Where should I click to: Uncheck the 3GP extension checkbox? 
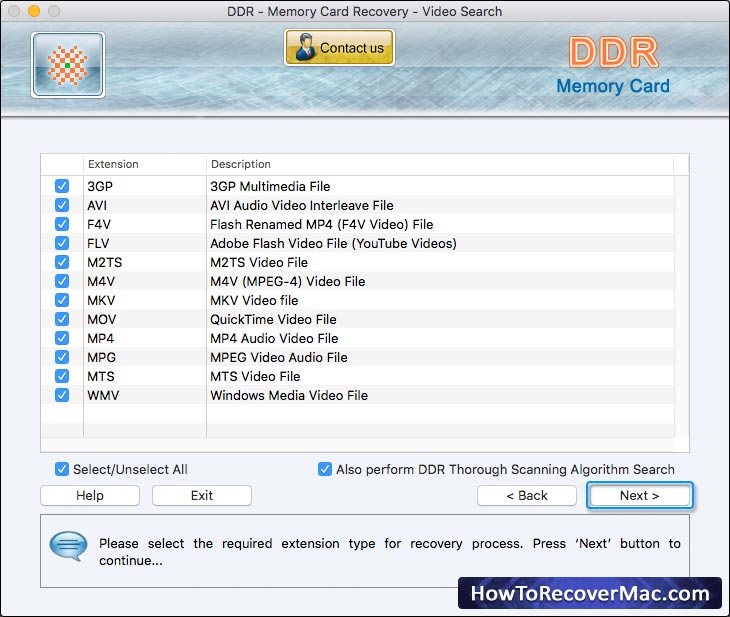(x=62, y=186)
